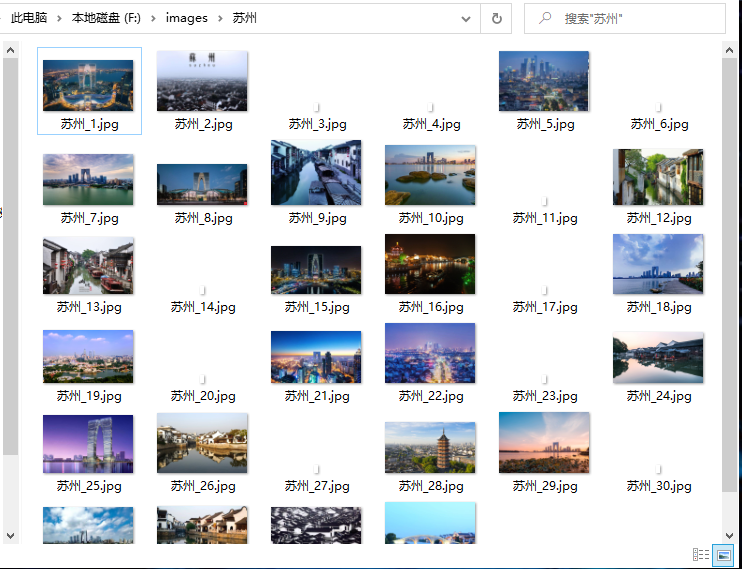
Task: Select the 苏州_10.jpg thumbnail
Action: click(x=430, y=175)
